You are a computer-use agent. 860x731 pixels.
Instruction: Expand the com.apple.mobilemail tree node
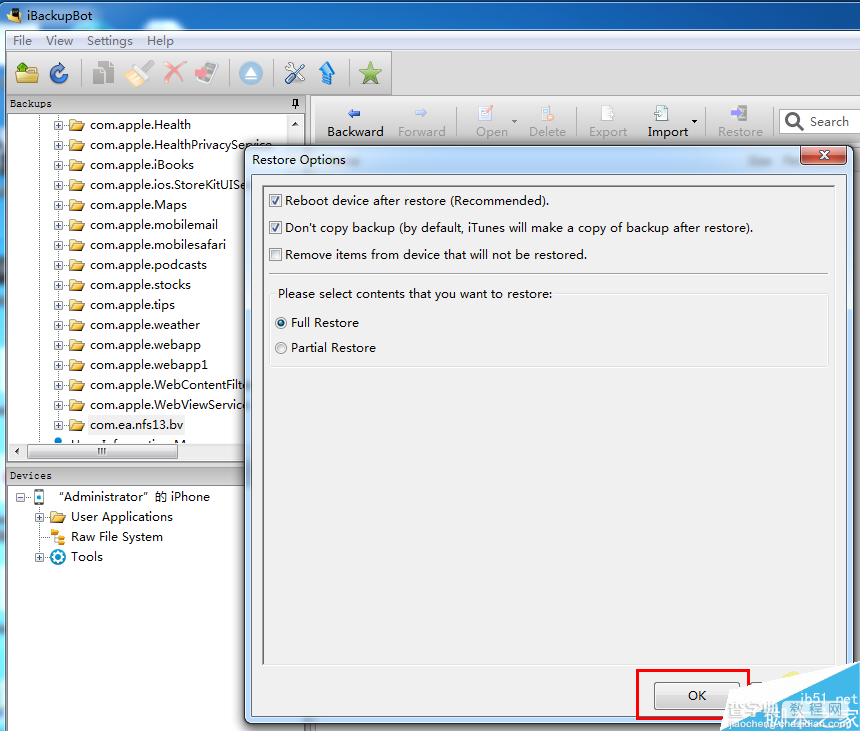pos(58,225)
